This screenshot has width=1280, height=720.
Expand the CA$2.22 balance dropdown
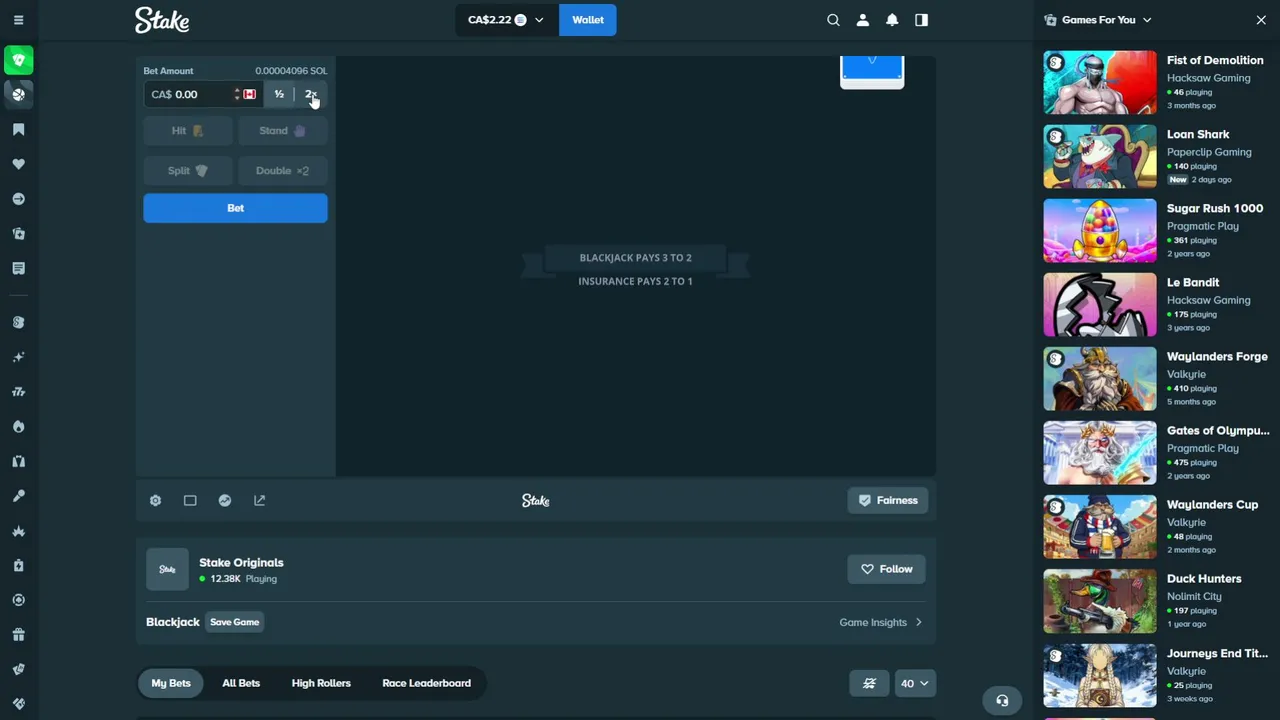click(506, 20)
